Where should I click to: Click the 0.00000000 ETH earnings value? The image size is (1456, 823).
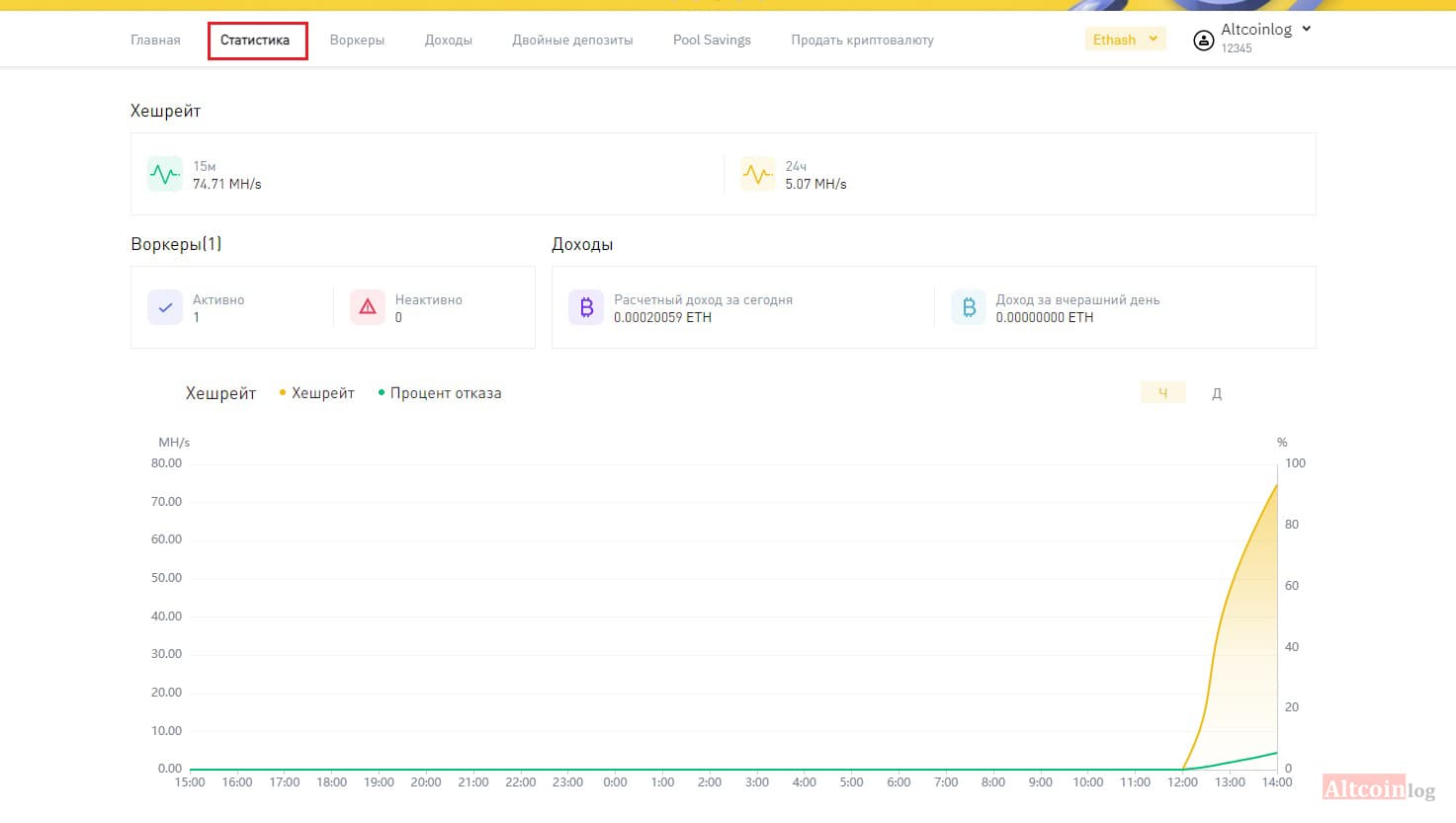tap(1045, 318)
